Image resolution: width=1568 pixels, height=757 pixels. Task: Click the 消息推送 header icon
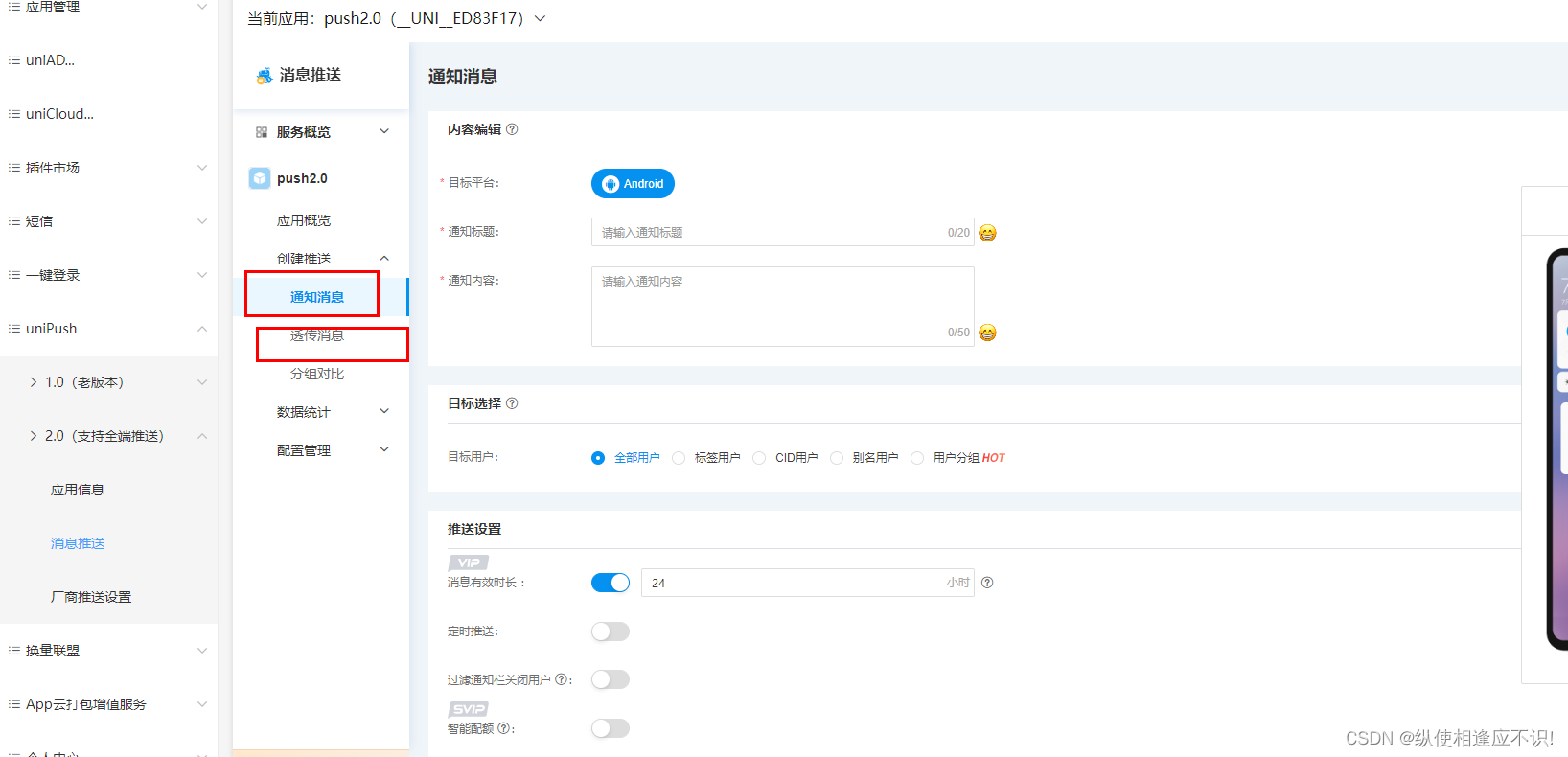pyautogui.click(x=265, y=76)
